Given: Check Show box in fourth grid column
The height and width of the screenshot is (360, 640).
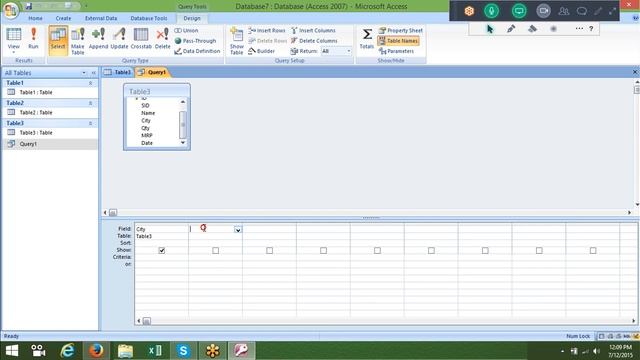Looking at the screenshot, I should coord(323,250).
